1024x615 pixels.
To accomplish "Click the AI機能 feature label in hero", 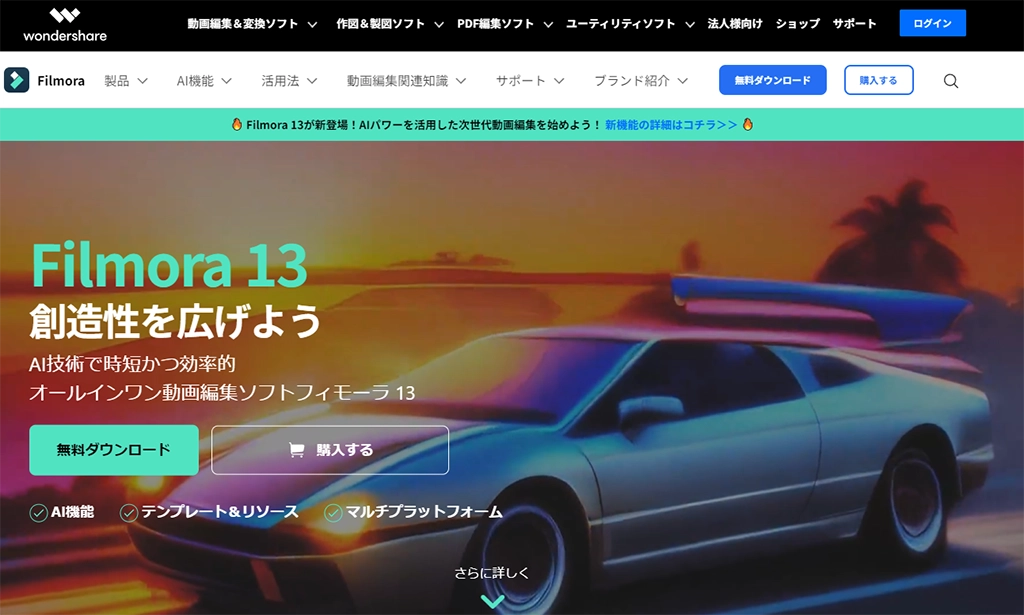I will click(72, 512).
